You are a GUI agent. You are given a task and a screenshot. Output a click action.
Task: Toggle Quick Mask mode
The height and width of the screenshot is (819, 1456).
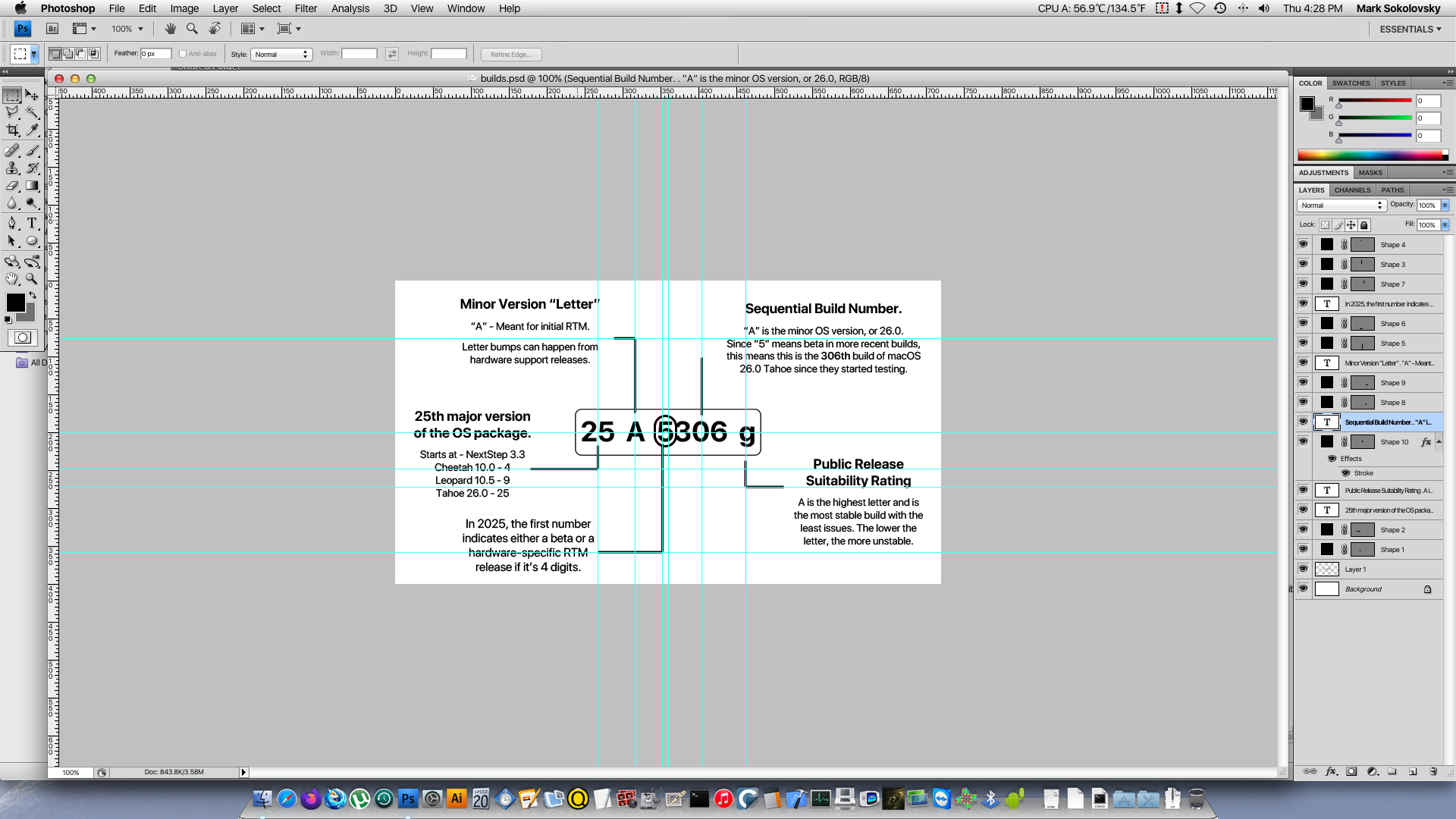coord(23,337)
